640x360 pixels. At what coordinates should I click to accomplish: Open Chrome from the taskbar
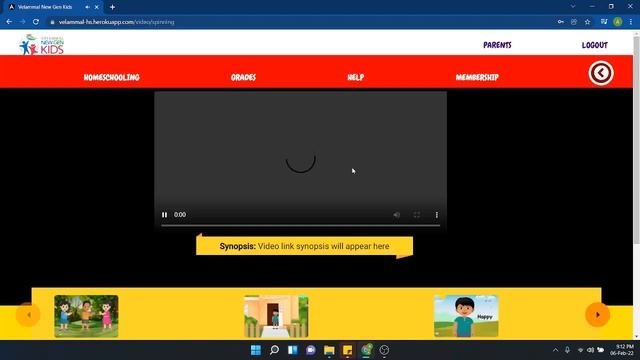366,350
